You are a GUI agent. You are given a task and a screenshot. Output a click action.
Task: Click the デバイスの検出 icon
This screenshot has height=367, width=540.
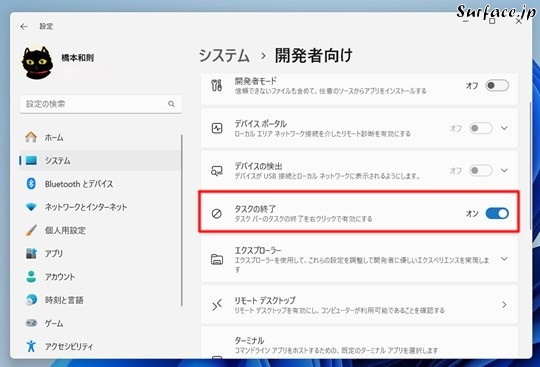[217, 171]
